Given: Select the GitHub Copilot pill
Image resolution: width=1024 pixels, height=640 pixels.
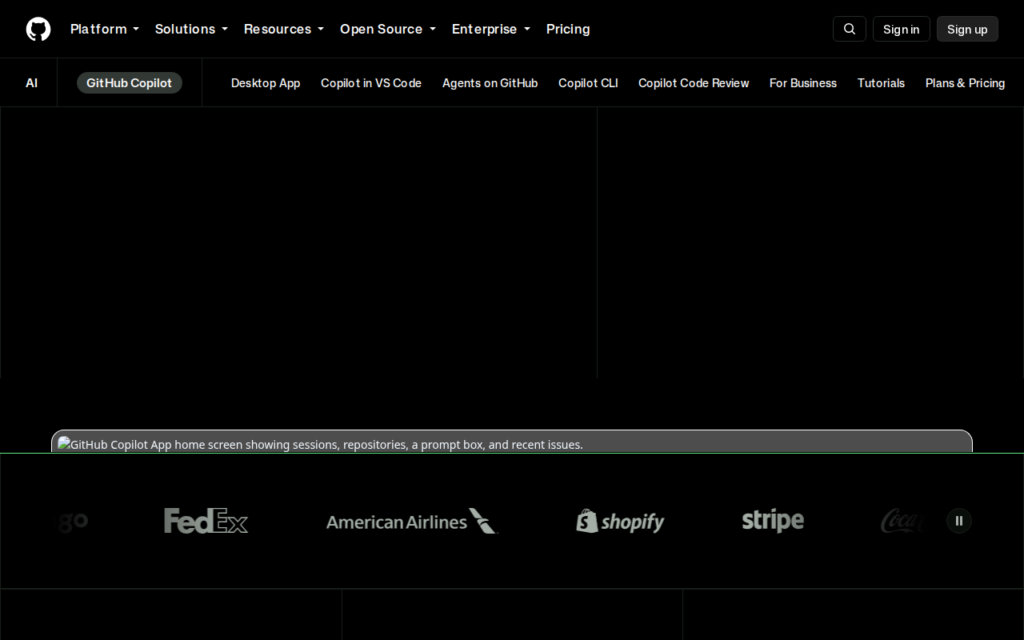Looking at the screenshot, I should (x=129, y=83).
